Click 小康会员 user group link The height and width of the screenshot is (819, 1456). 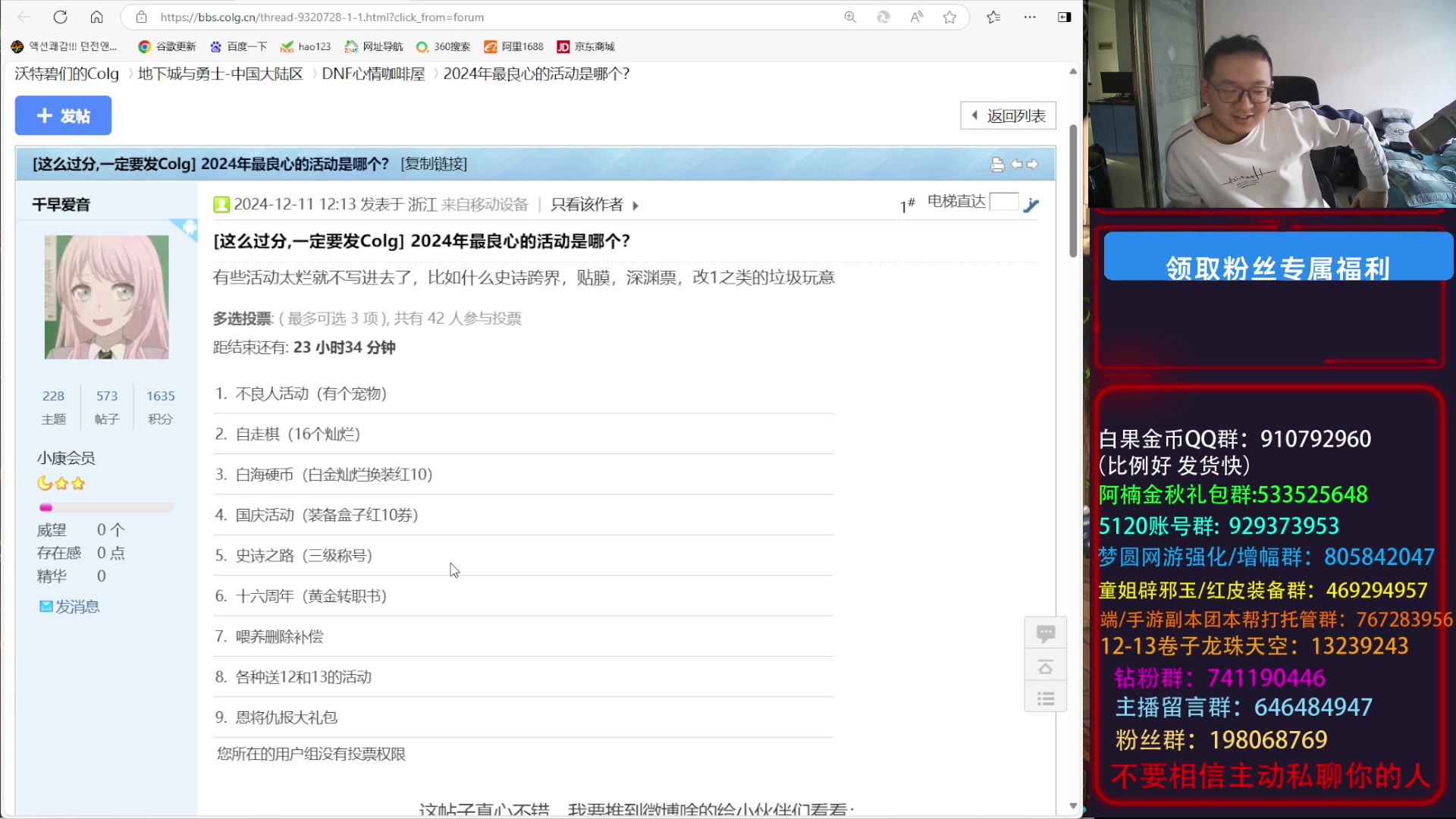pyautogui.click(x=66, y=458)
